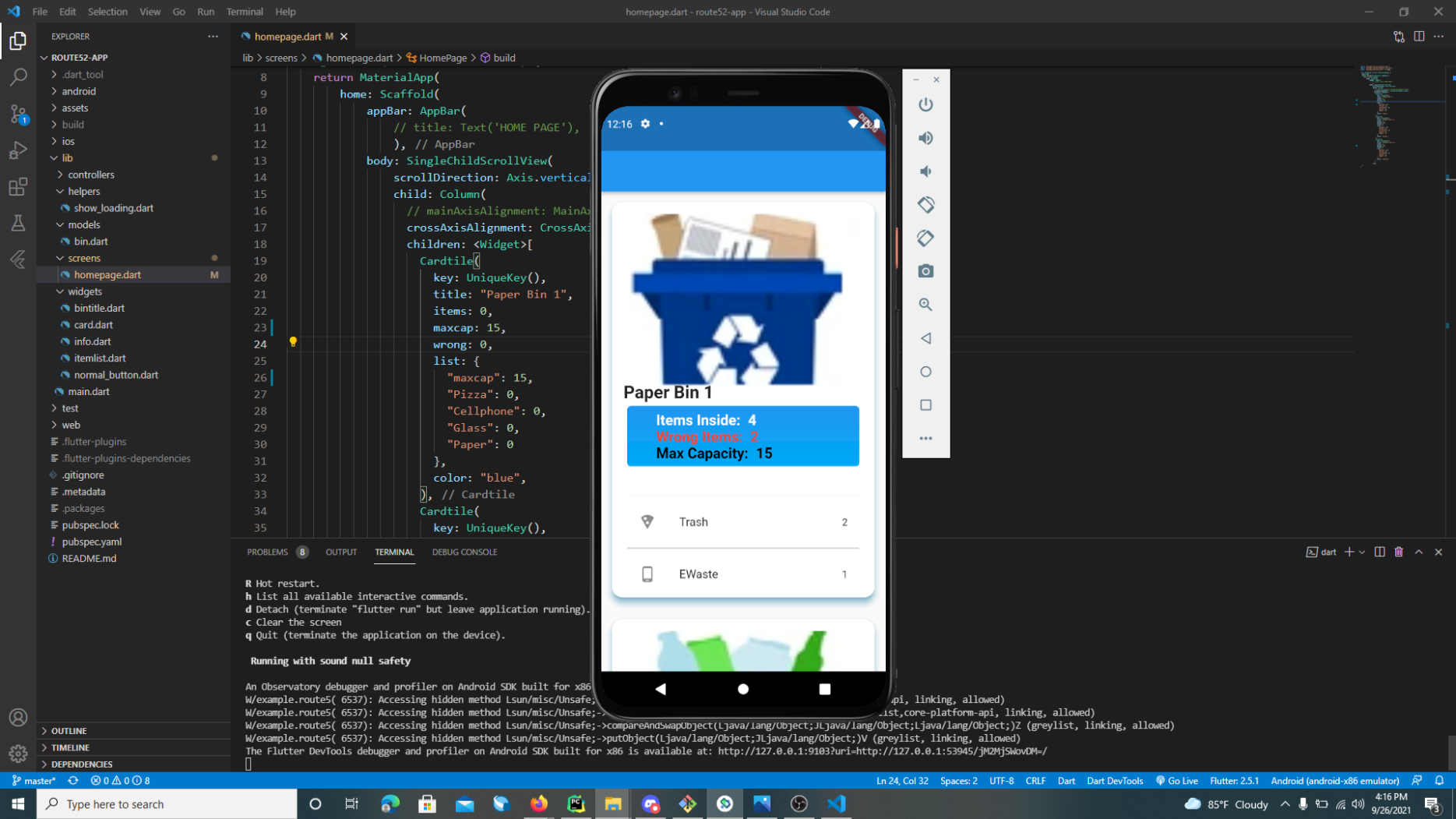
Task: Add a new terminal with plus icon
Action: (1349, 552)
